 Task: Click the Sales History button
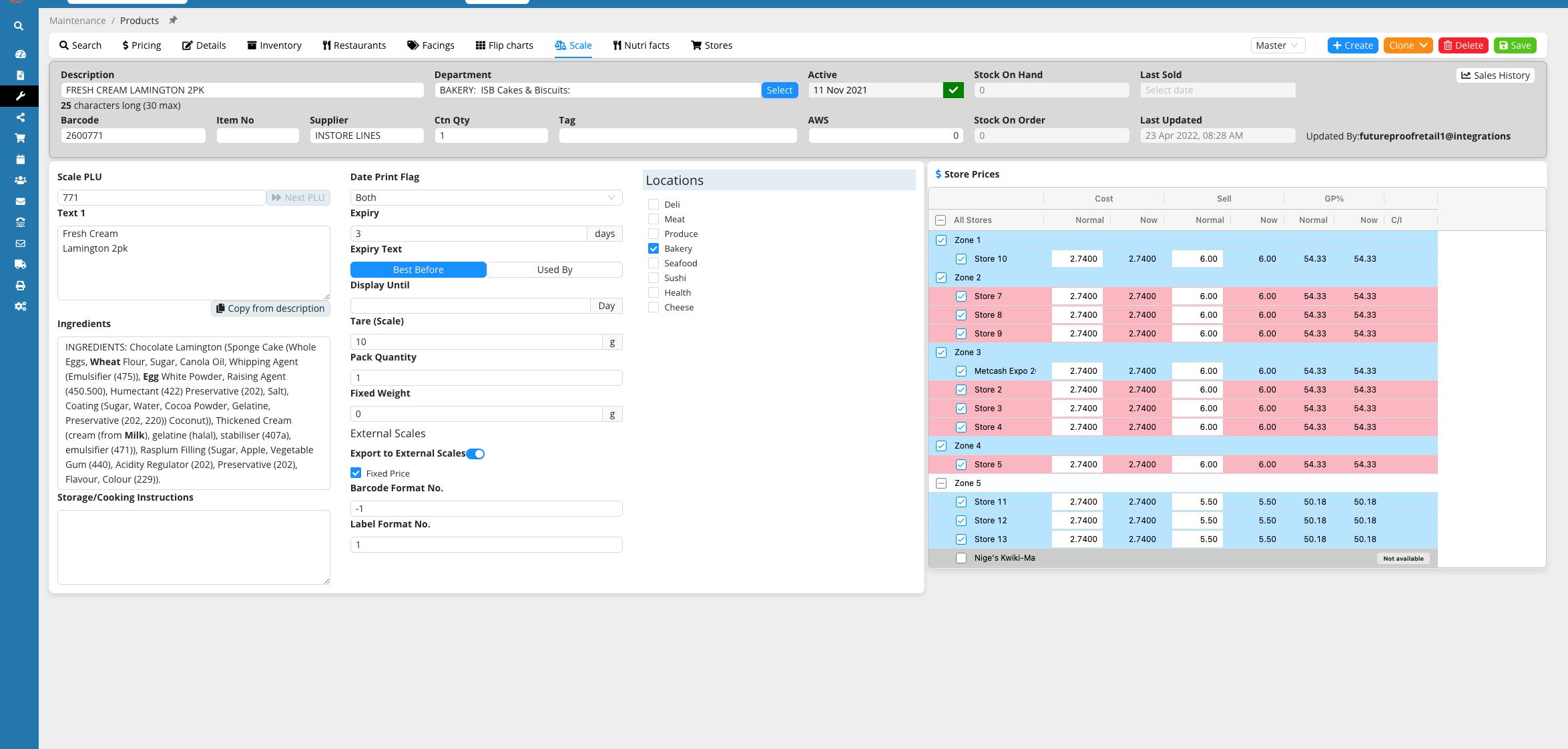click(1495, 75)
